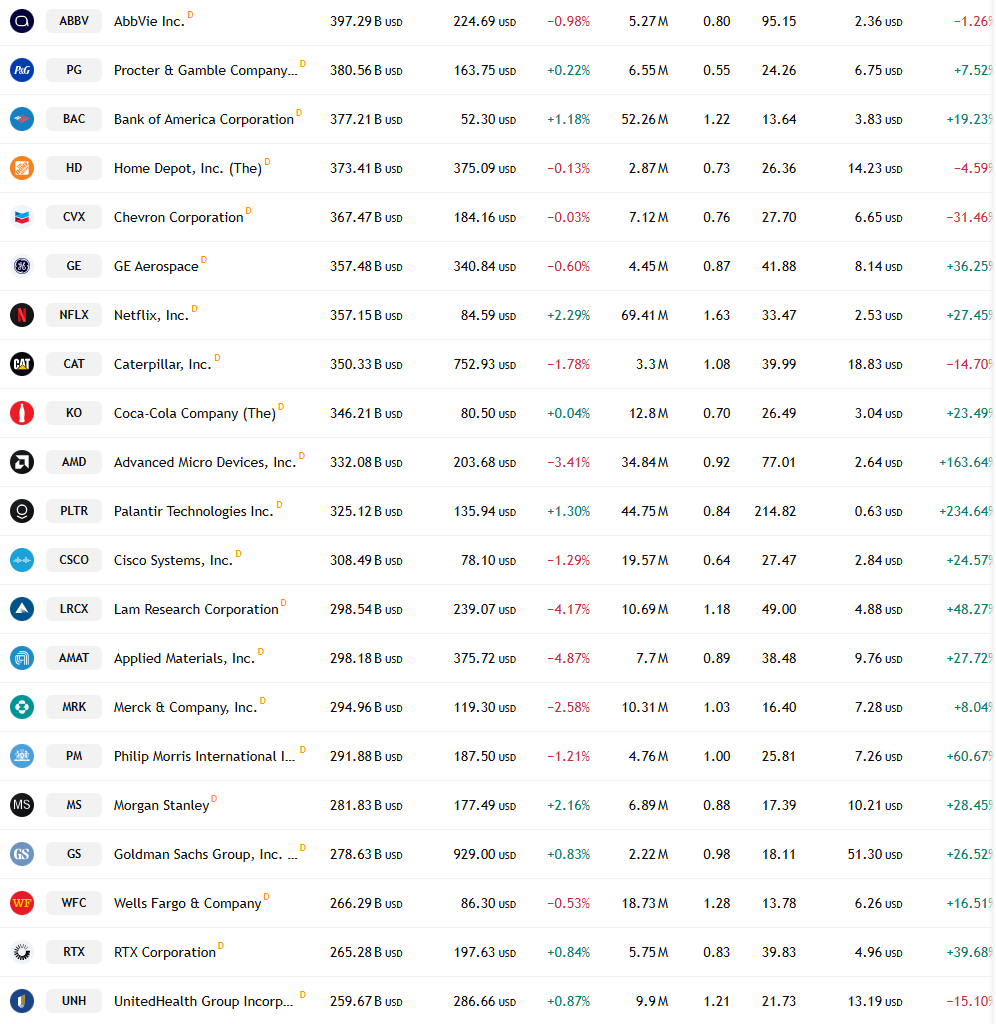
Task: Click the Palantir logo icon
Action: pyautogui.click(x=22, y=511)
